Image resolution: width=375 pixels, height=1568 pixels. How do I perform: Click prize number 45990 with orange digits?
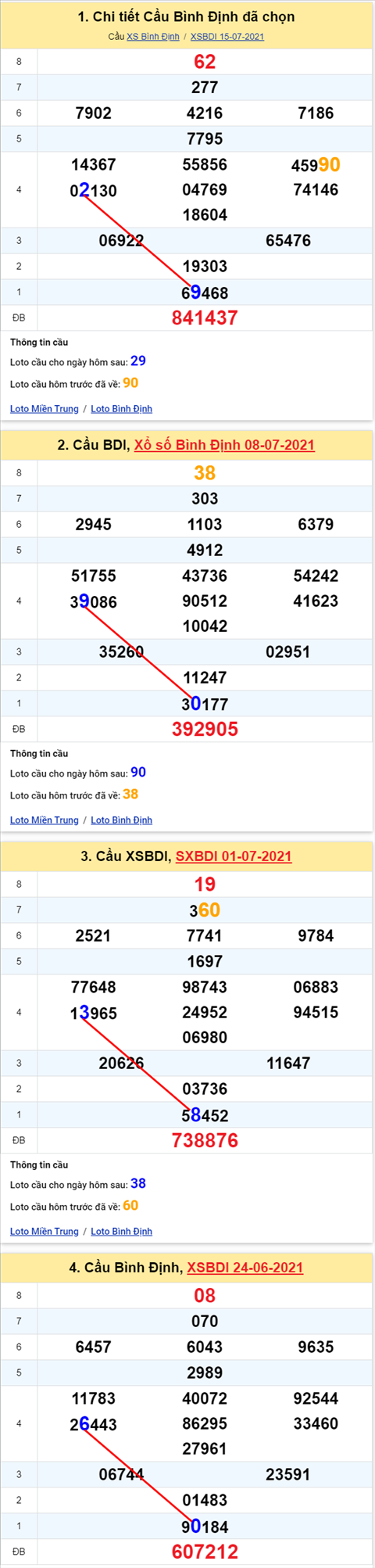click(316, 165)
